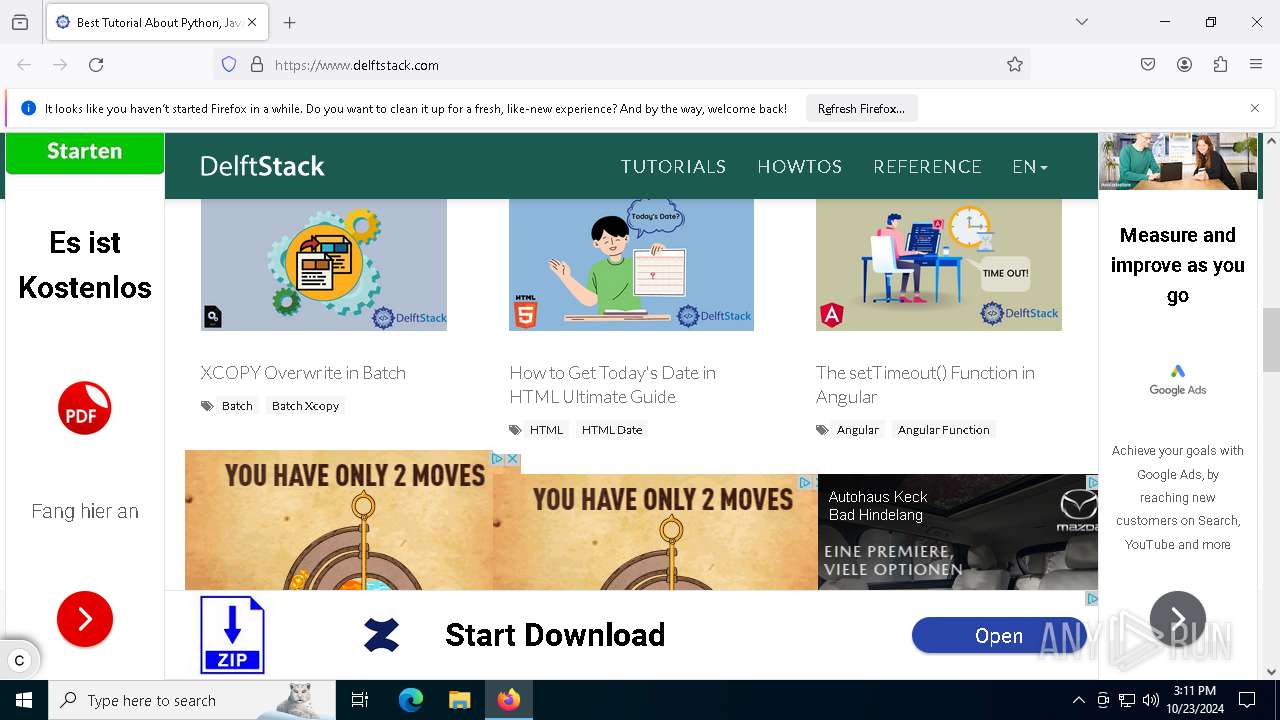Image resolution: width=1280 pixels, height=720 pixels.
Task: Open a new tab with plus button
Action: coord(289,22)
